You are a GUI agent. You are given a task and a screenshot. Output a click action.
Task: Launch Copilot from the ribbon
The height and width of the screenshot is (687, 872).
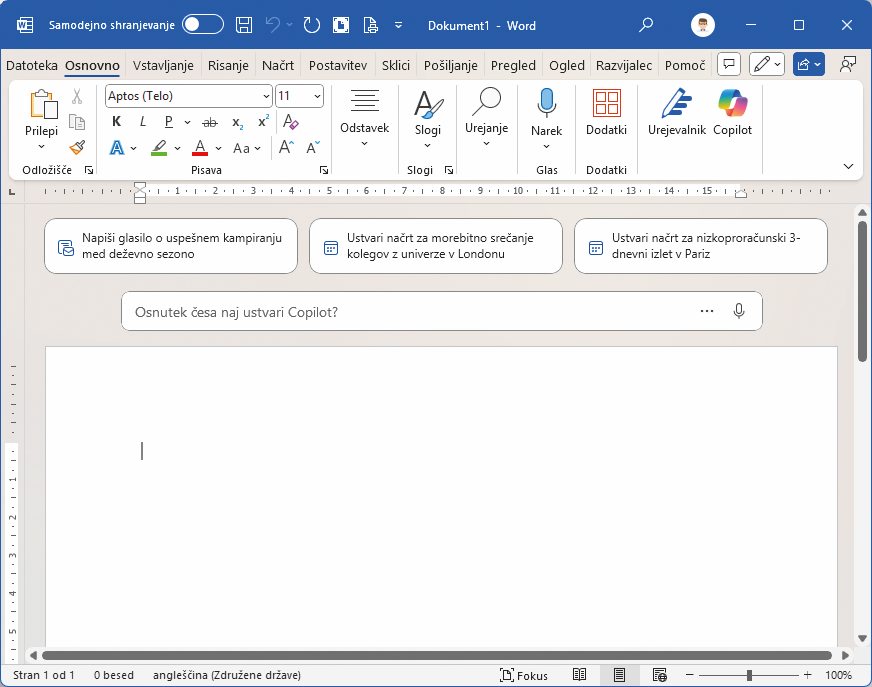coord(732,103)
